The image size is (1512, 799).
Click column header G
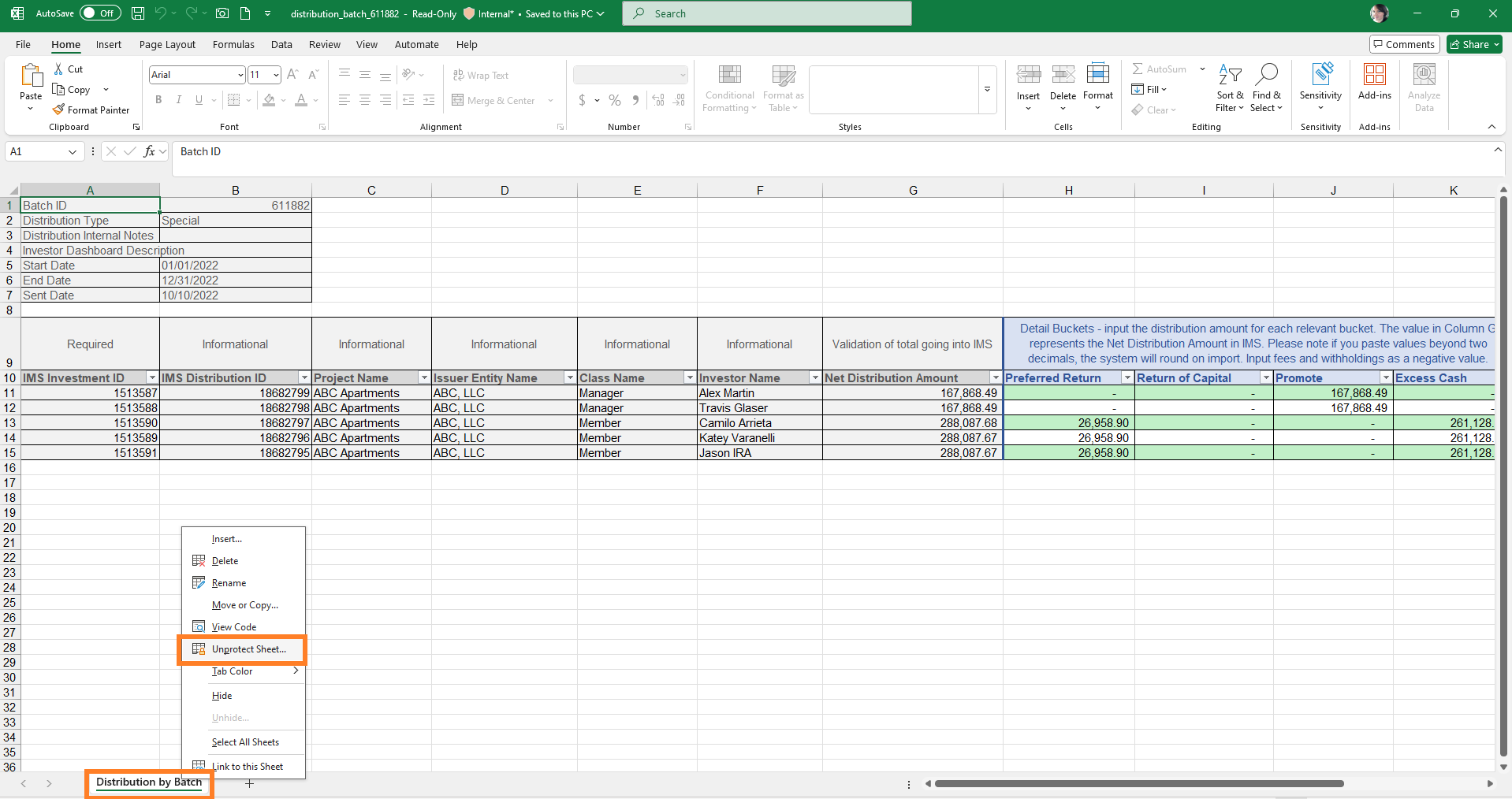[x=913, y=190]
